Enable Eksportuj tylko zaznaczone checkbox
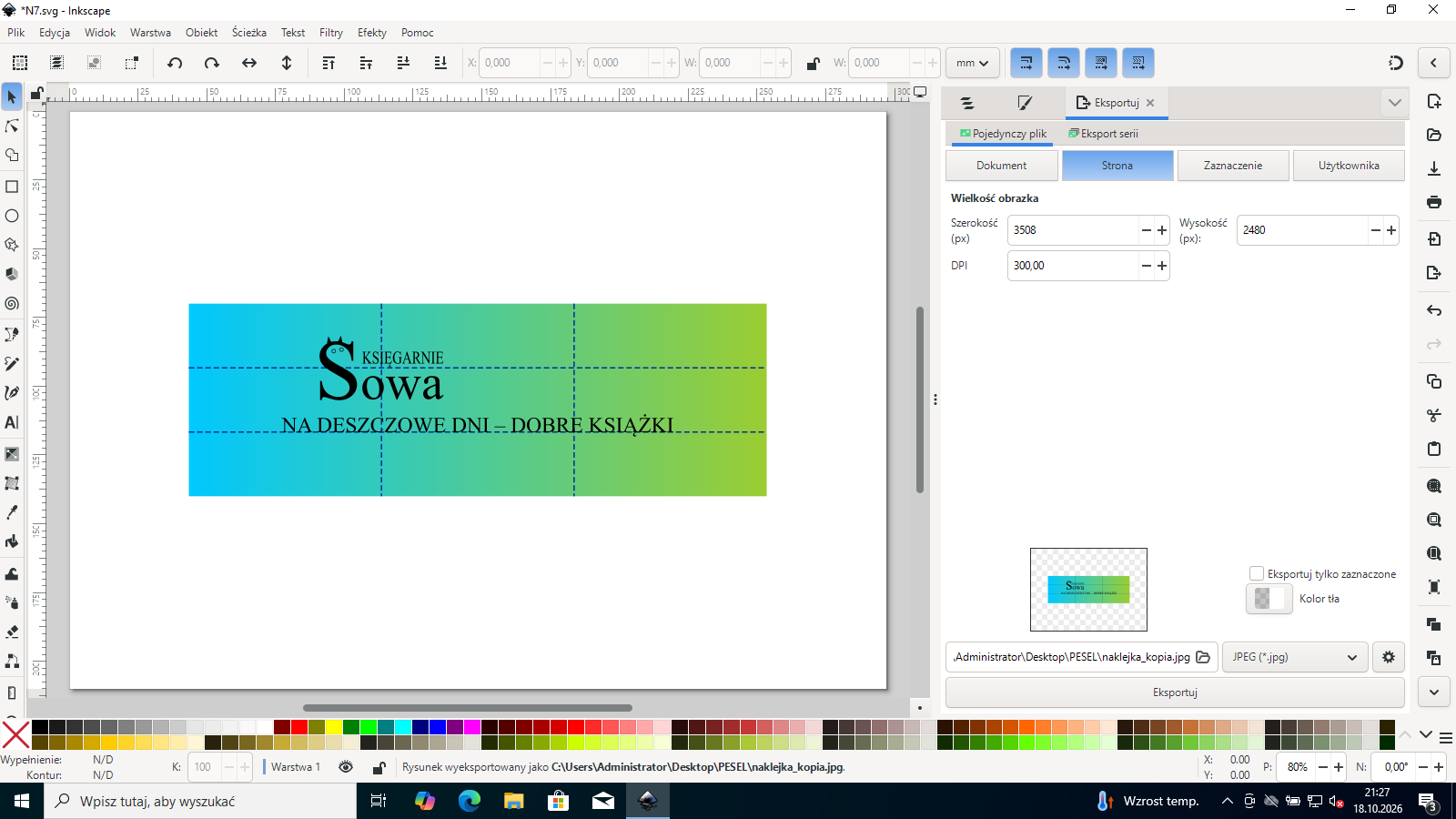Image resolution: width=1456 pixels, height=819 pixels. pyautogui.click(x=1257, y=573)
